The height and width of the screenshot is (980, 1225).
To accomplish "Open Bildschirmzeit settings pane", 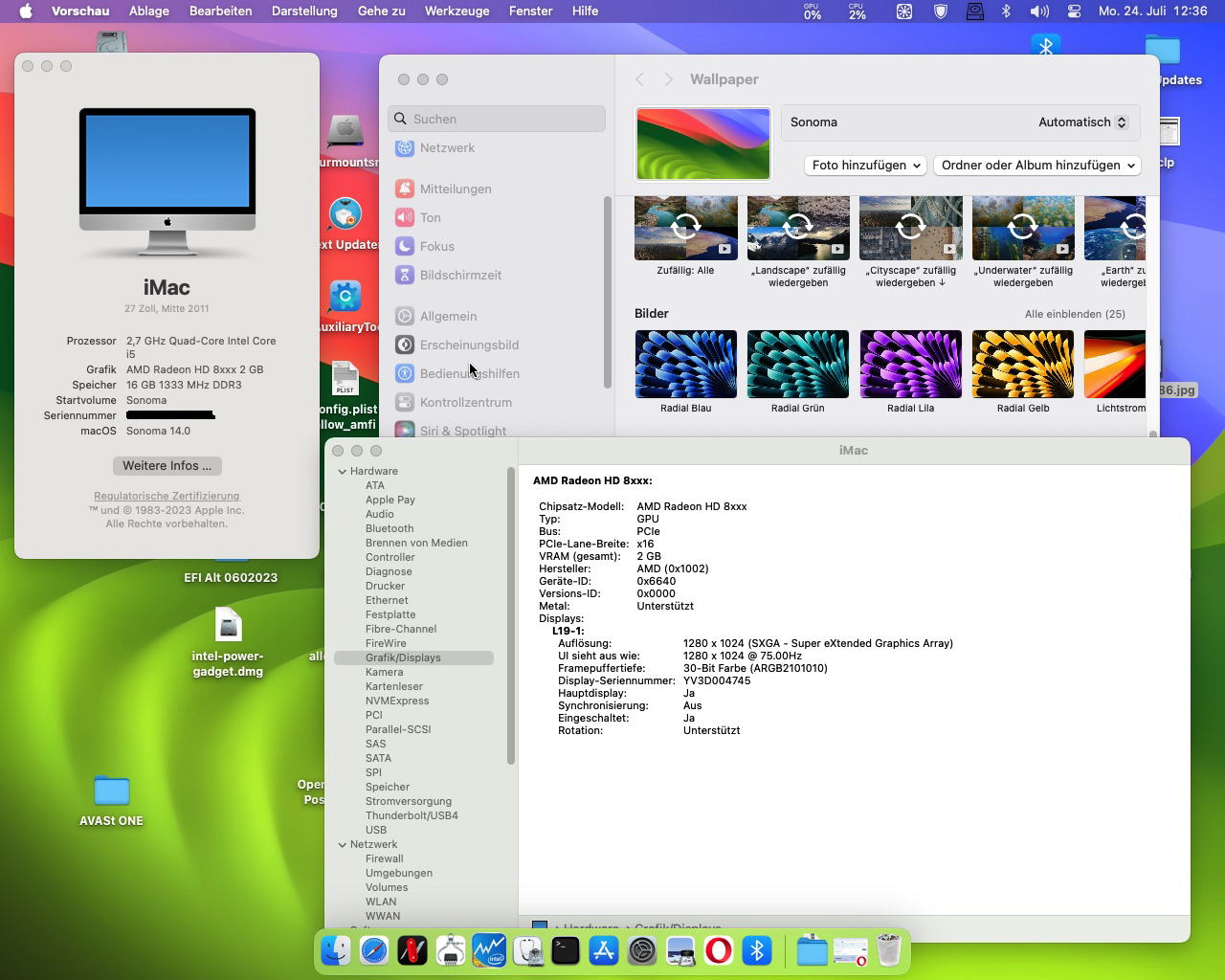I will [460, 275].
